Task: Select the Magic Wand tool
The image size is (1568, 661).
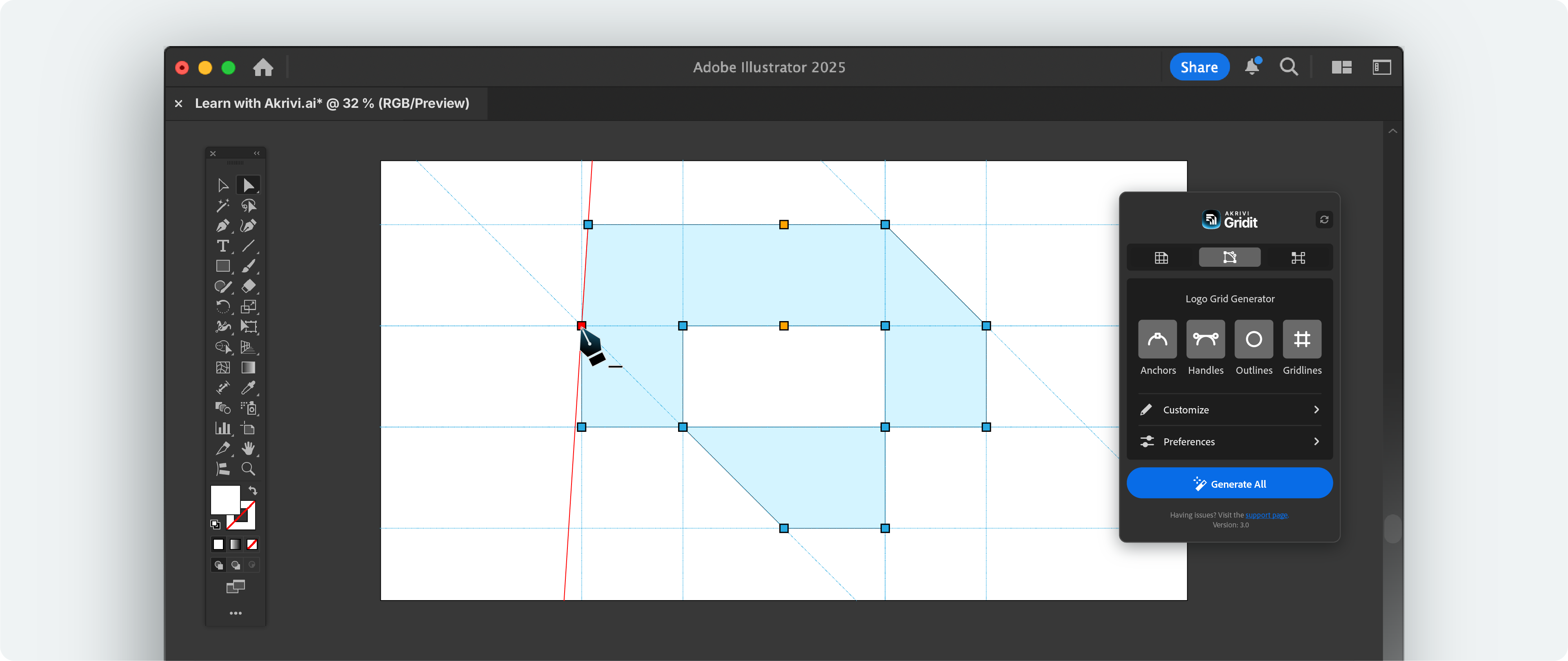Action: pyautogui.click(x=223, y=205)
